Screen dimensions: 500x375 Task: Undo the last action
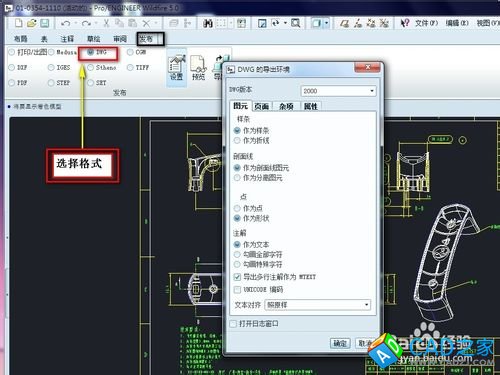point(66,23)
